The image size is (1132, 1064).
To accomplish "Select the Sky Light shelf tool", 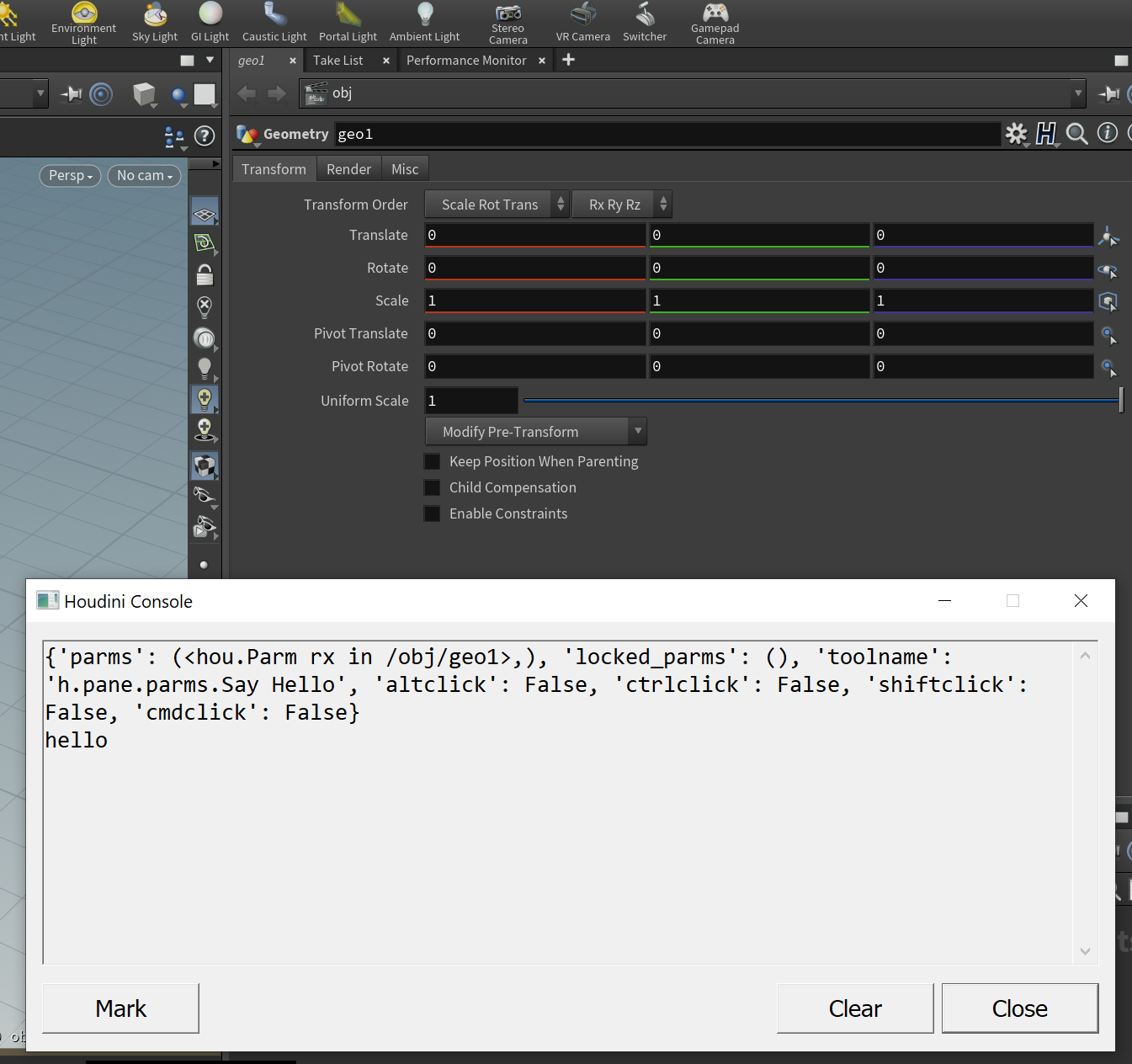I will [155, 23].
